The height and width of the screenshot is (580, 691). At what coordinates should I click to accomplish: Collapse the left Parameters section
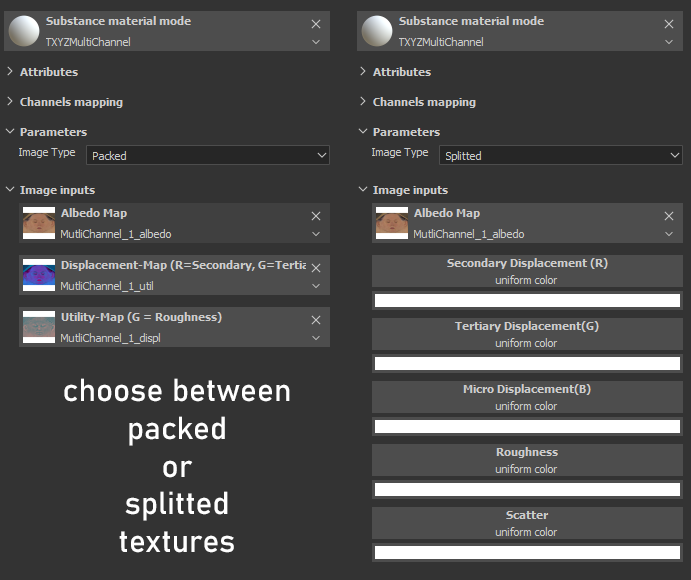(10, 132)
